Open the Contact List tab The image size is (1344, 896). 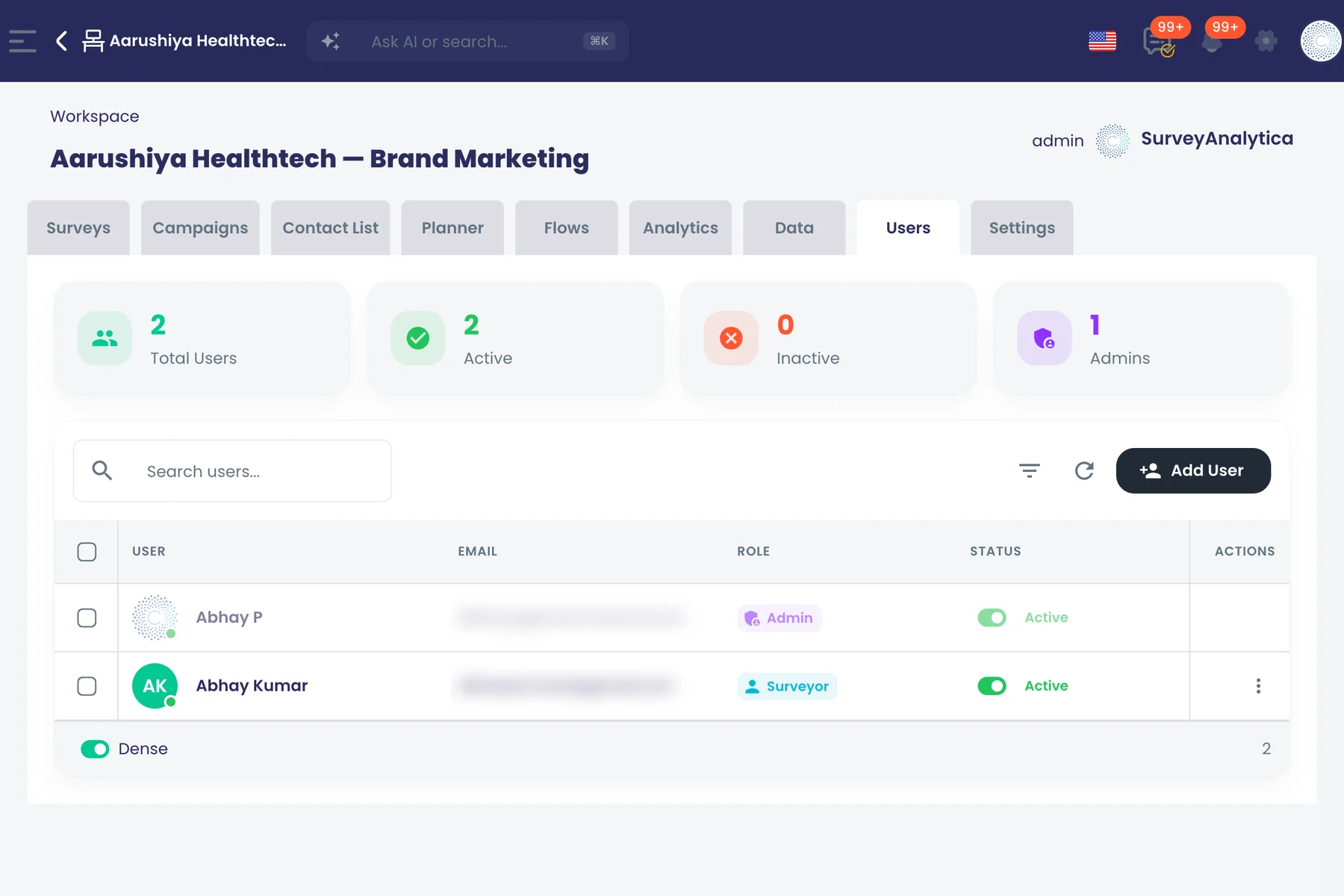tap(330, 228)
